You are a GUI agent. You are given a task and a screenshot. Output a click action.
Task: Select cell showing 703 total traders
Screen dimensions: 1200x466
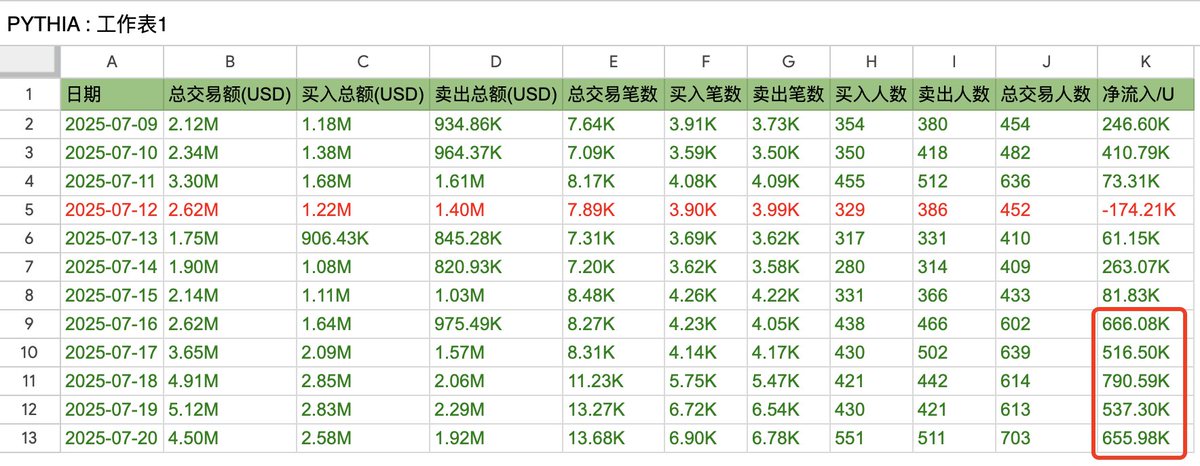(1046, 438)
